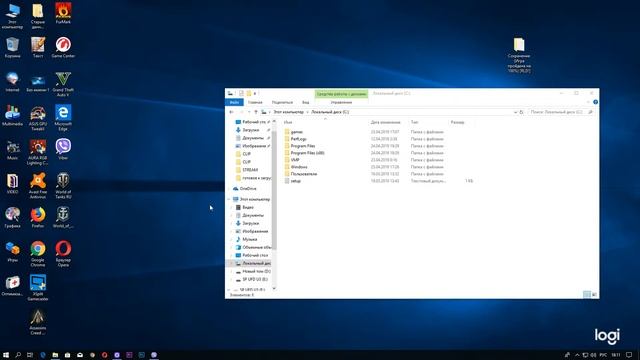Select ASUS GPU Tweak II desktop icon

click(x=38, y=118)
